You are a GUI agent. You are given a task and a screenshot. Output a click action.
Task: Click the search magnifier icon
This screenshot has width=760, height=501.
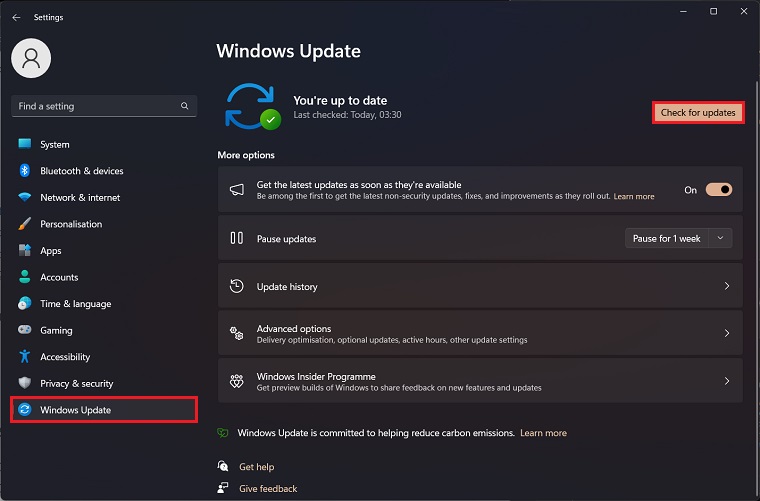click(185, 106)
